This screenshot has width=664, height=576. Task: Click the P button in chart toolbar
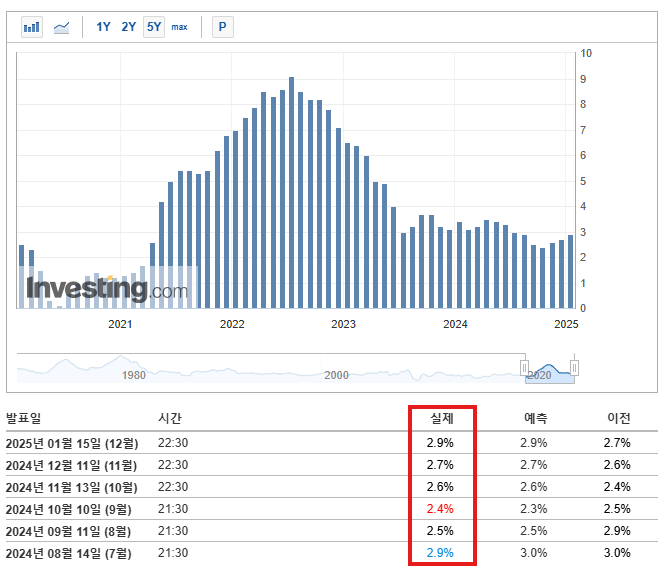click(x=222, y=27)
